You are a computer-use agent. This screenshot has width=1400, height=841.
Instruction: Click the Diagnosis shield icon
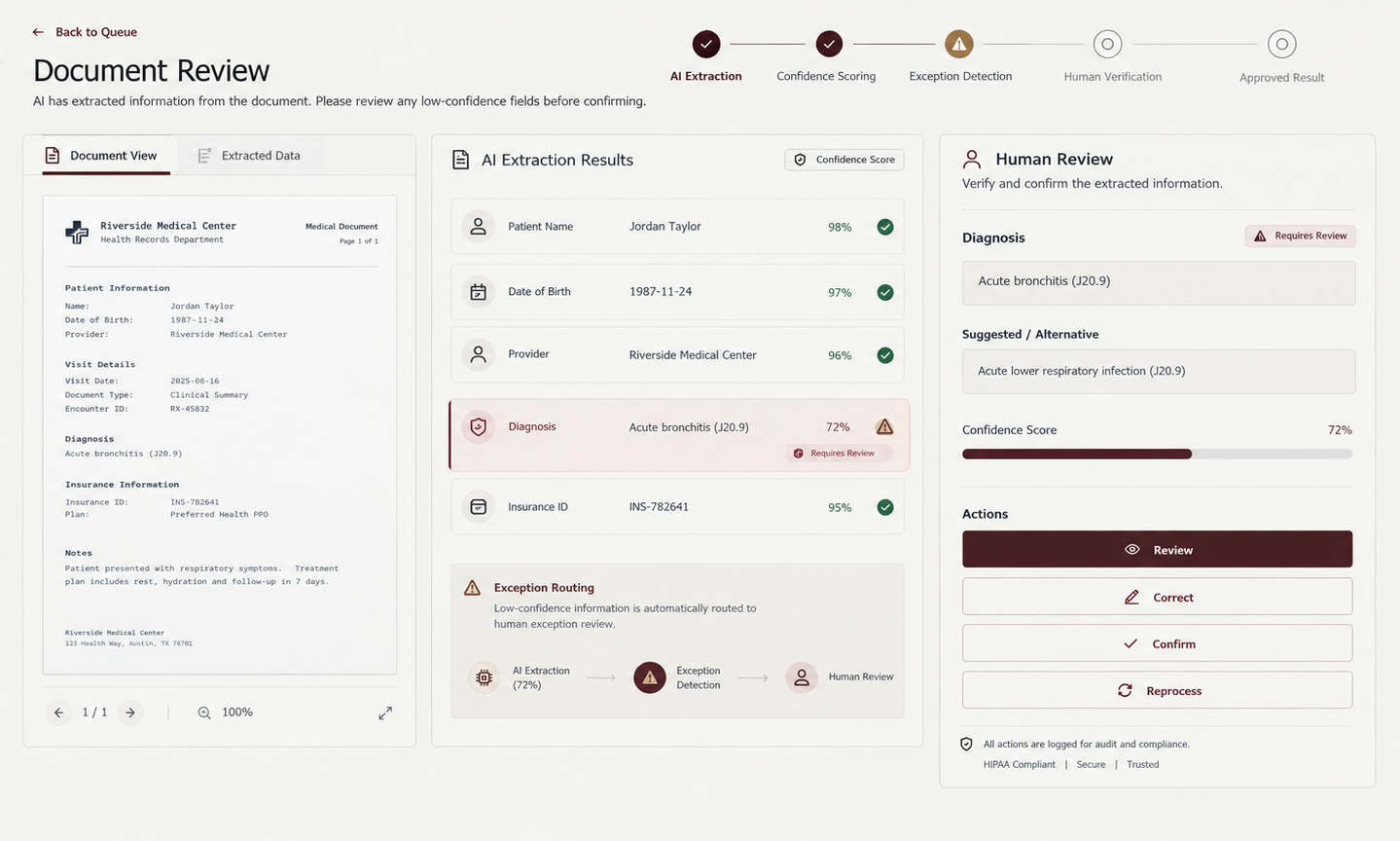click(x=478, y=427)
